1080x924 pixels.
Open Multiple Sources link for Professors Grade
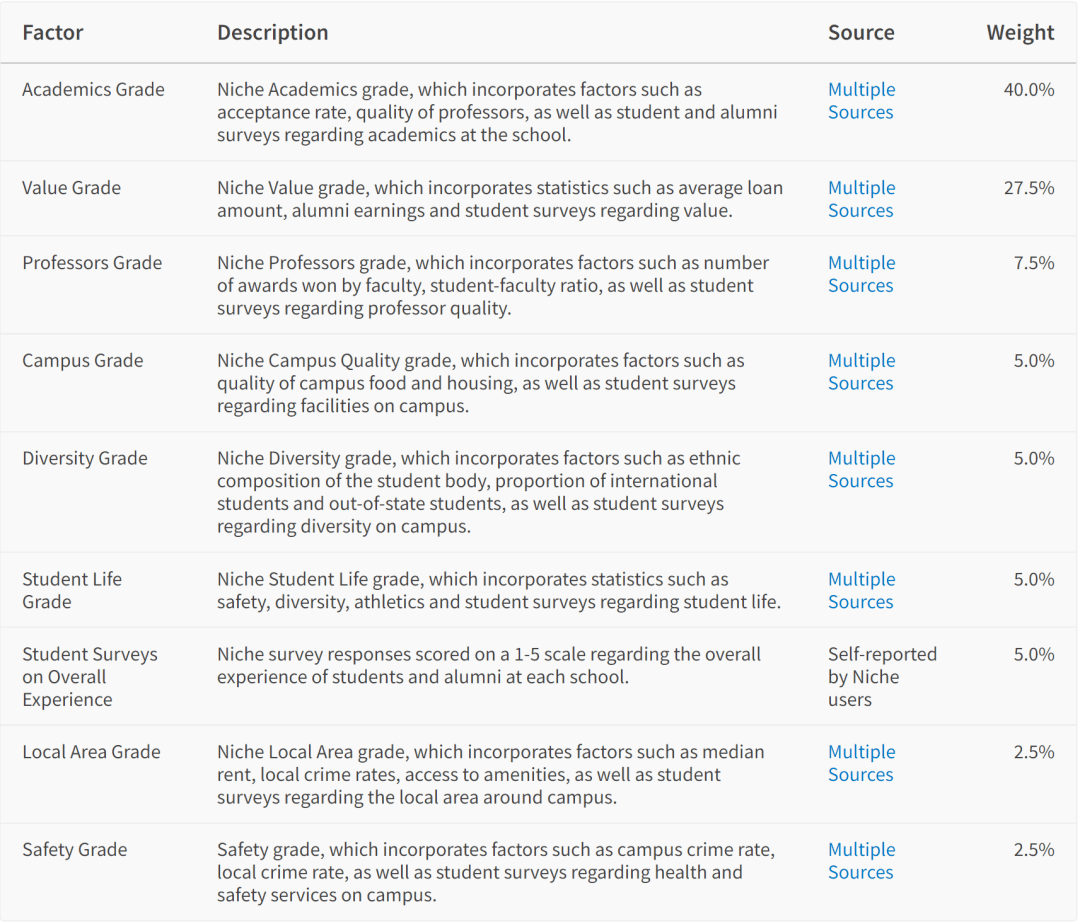(x=861, y=274)
